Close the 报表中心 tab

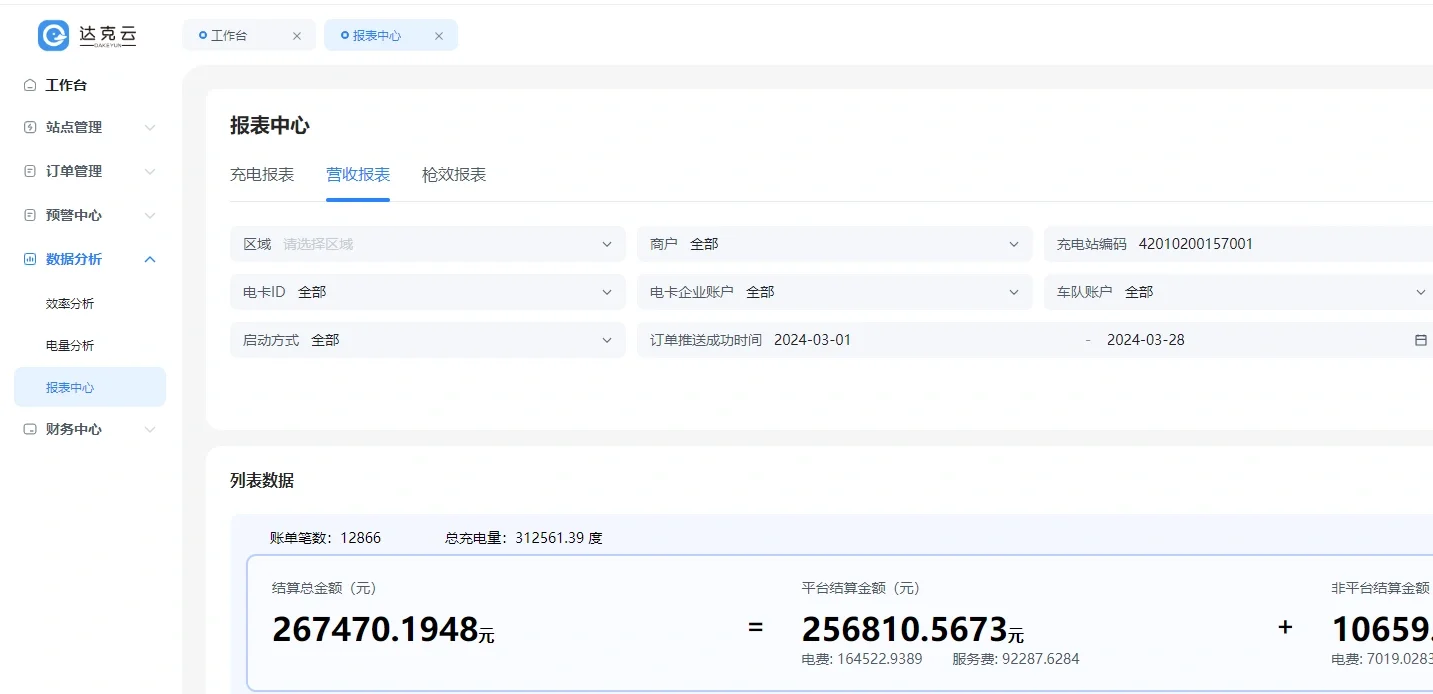[x=438, y=36]
